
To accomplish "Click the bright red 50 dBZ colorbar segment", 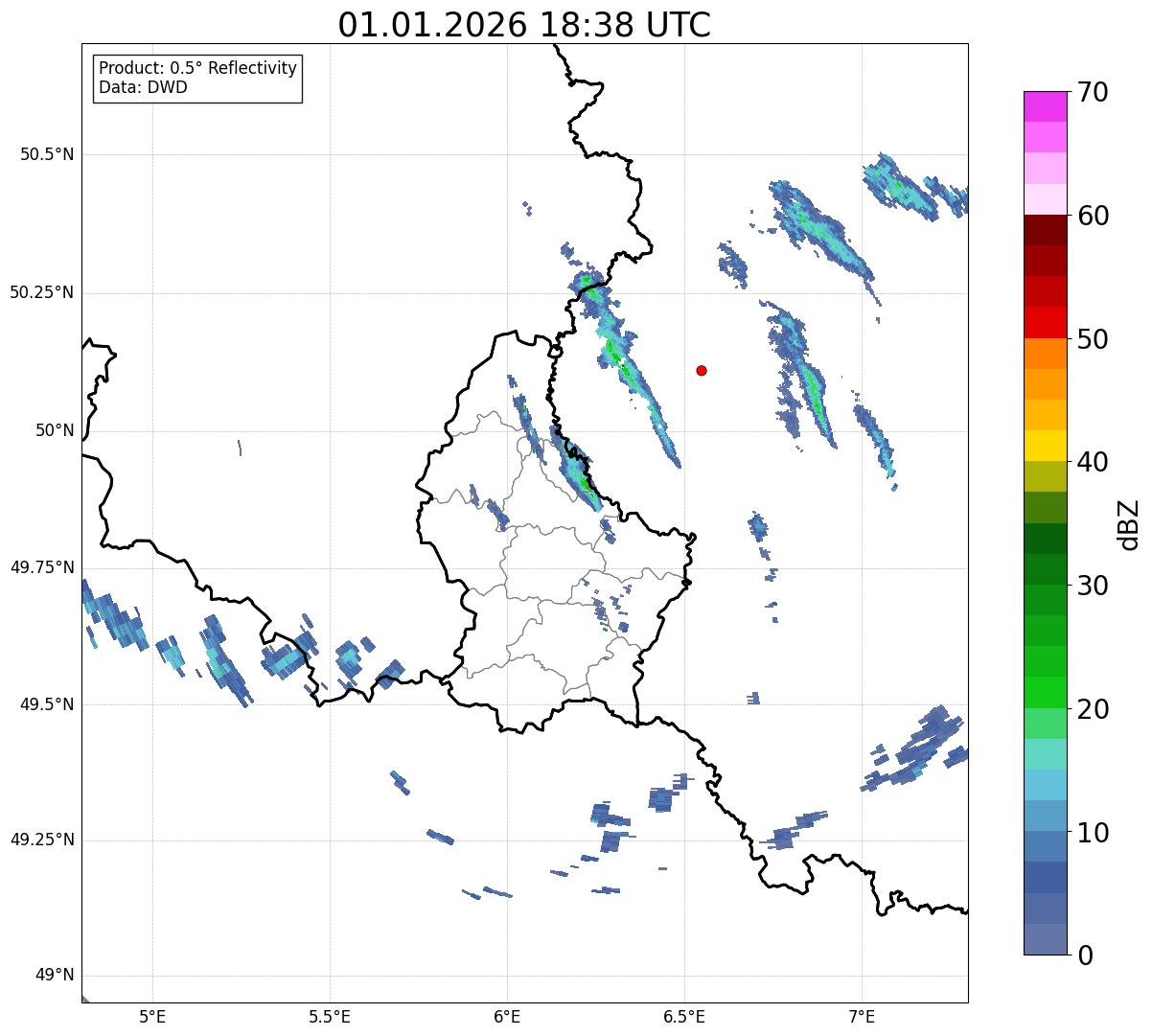I will coord(1045,322).
